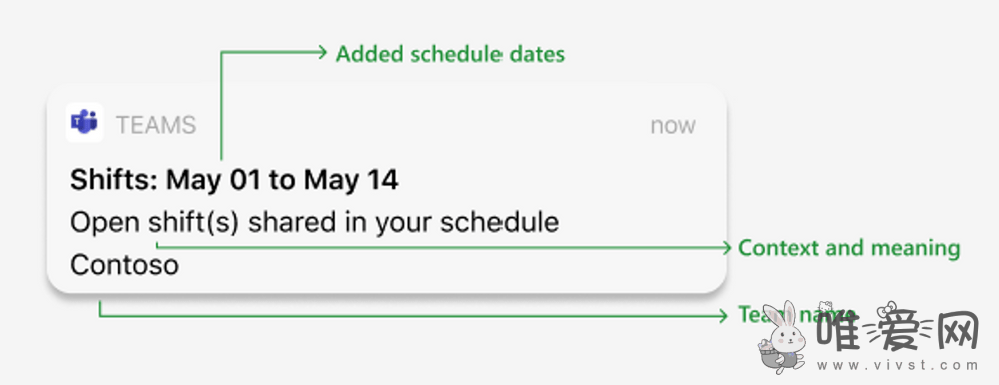The image size is (999, 385).
Task: Click the 唯爱网 watermark text
Action: click(898, 332)
